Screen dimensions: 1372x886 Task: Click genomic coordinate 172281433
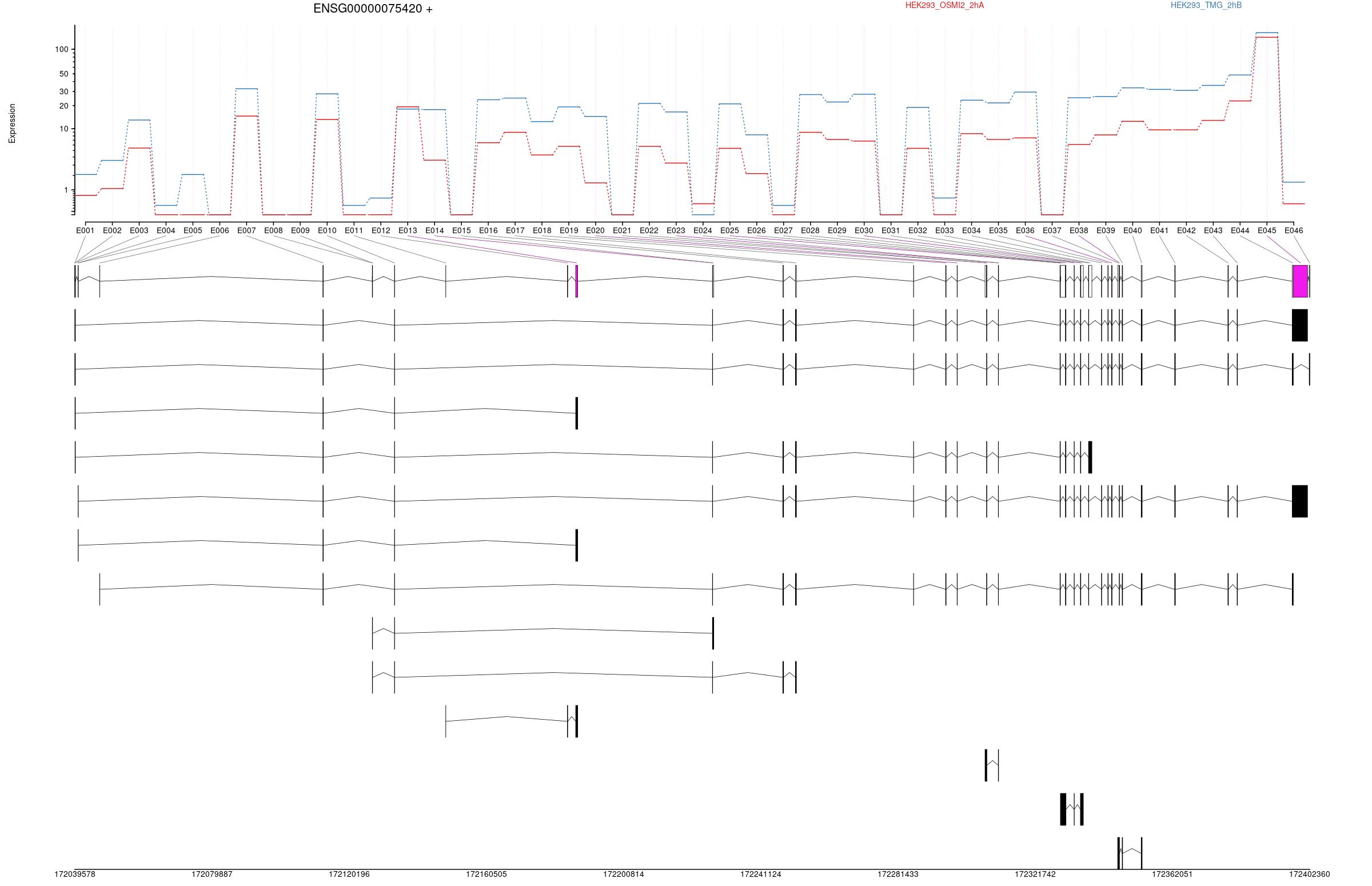(x=898, y=874)
